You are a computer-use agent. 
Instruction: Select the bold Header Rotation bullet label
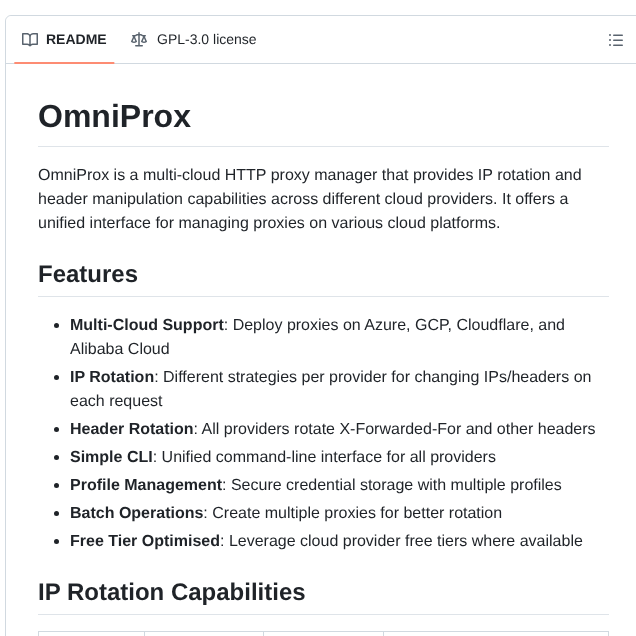tap(131, 429)
